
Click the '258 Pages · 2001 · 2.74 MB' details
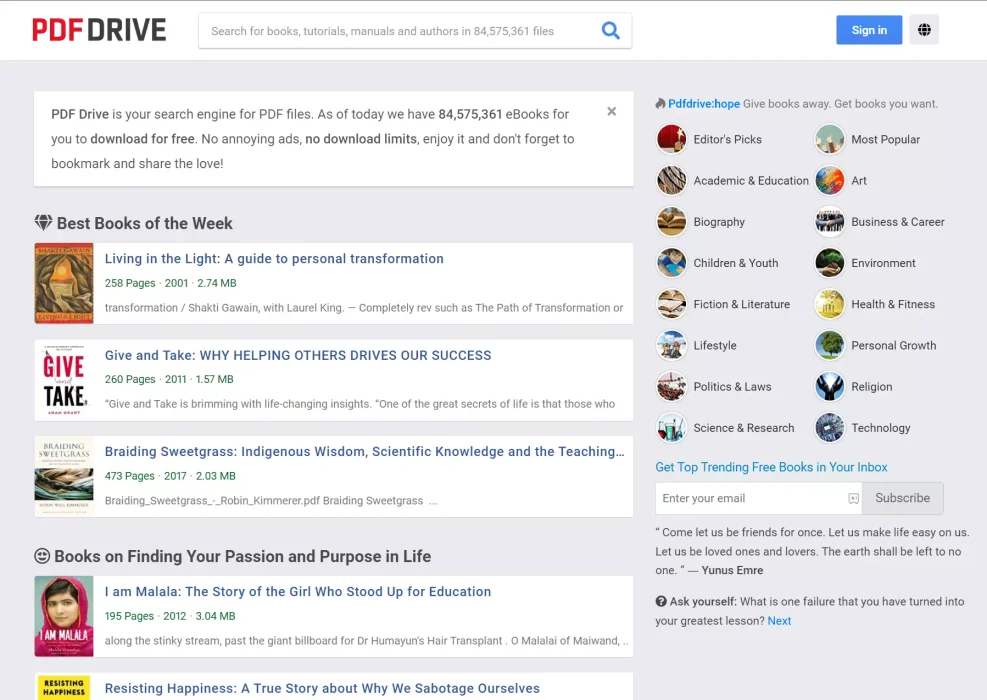tap(171, 283)
